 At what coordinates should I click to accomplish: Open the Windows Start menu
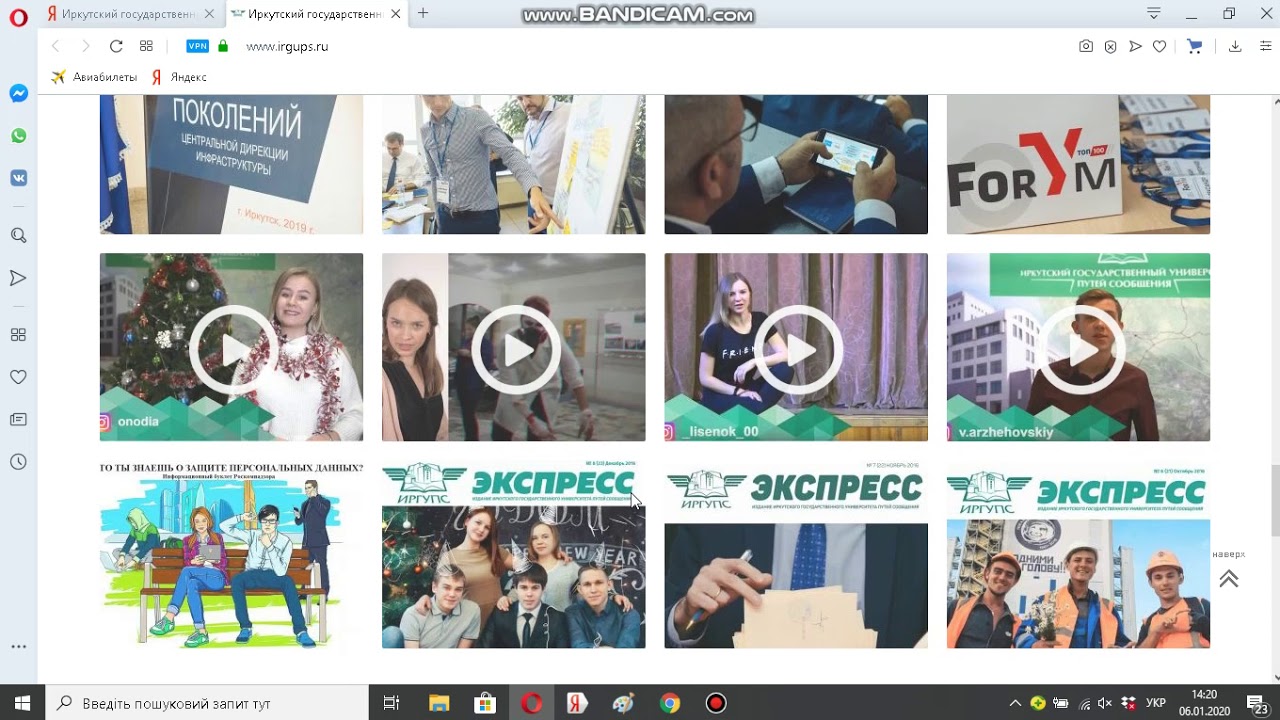tap(22, 703)
